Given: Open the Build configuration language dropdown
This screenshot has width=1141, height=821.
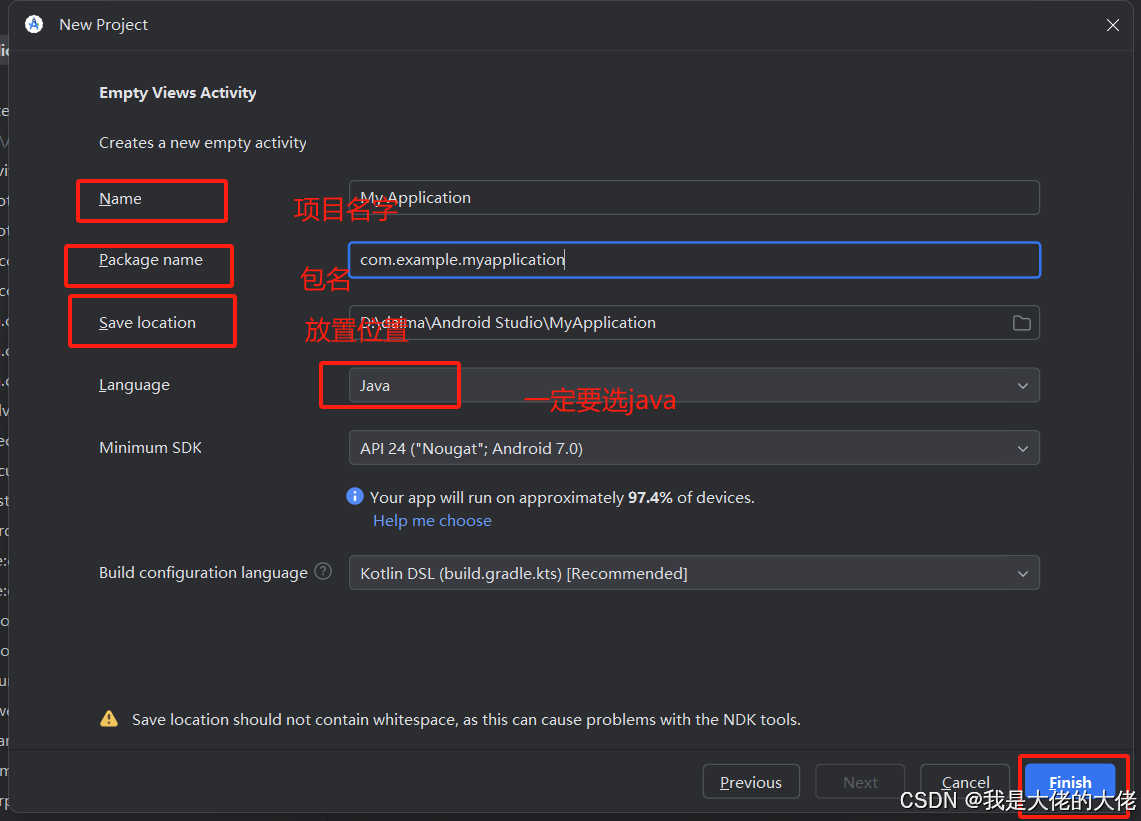Looking at the screenshot, I should [694, 573].
